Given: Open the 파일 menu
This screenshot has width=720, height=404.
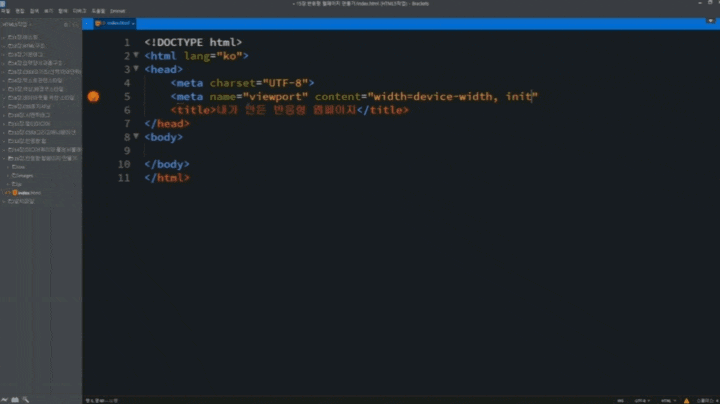Looking at the screenshot, I should (x=6, y=11).
